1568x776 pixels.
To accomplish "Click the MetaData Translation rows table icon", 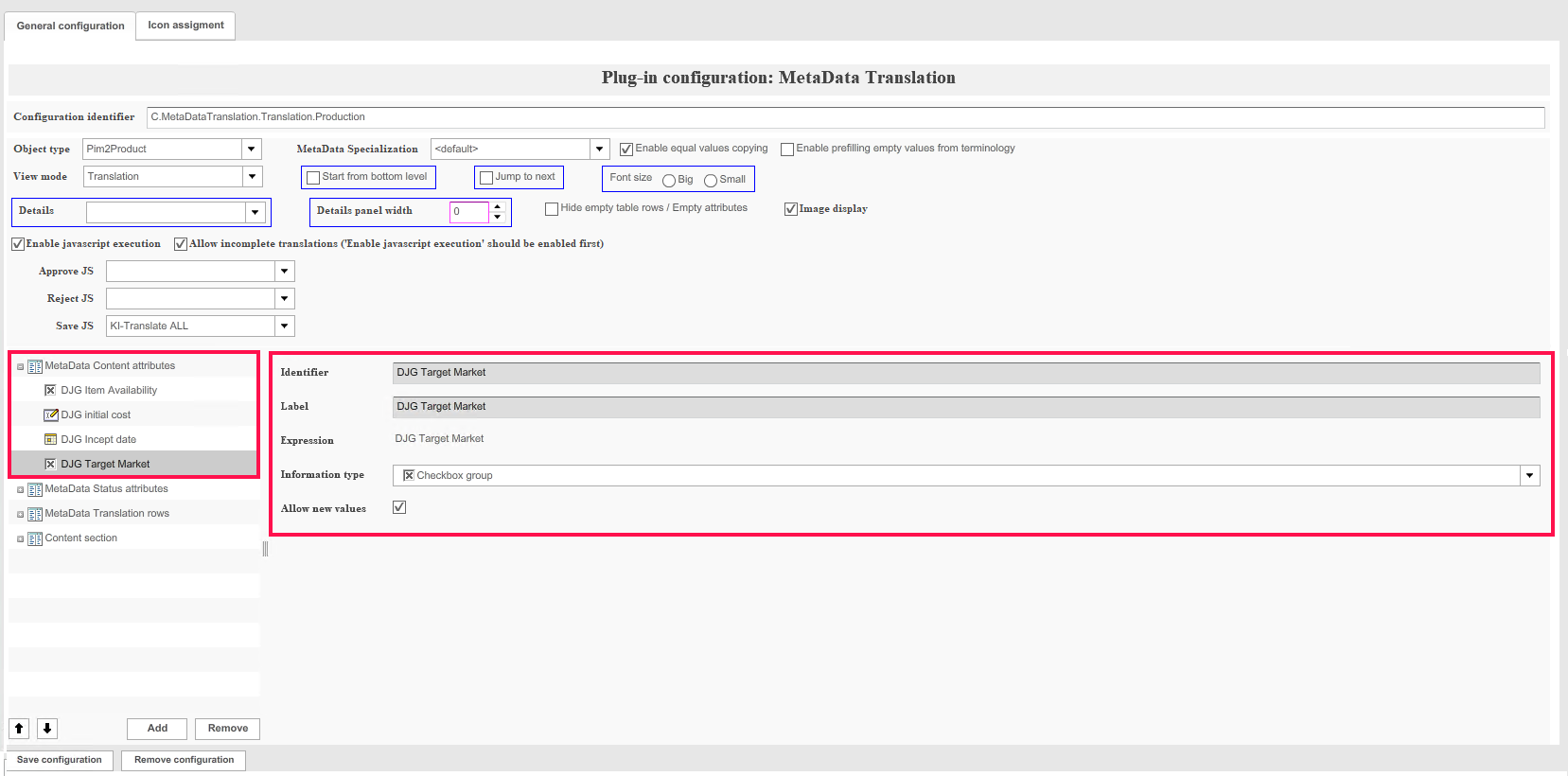I will click(35, 514).
